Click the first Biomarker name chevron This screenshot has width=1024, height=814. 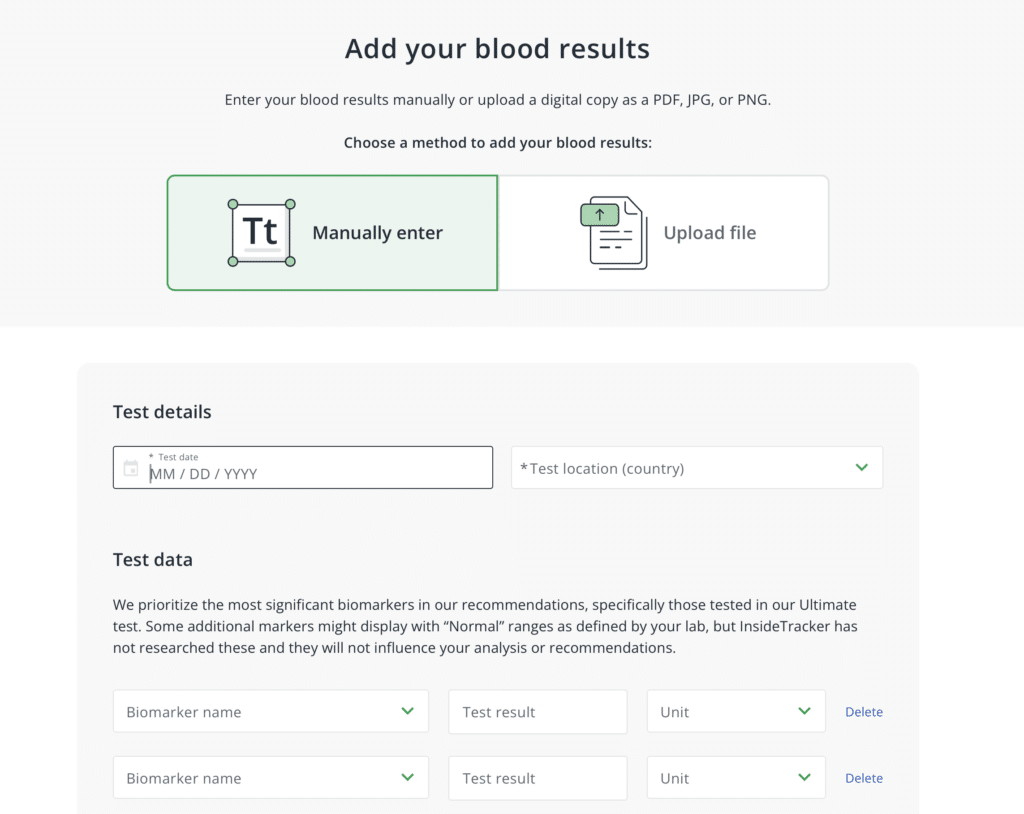click(407, 711)
